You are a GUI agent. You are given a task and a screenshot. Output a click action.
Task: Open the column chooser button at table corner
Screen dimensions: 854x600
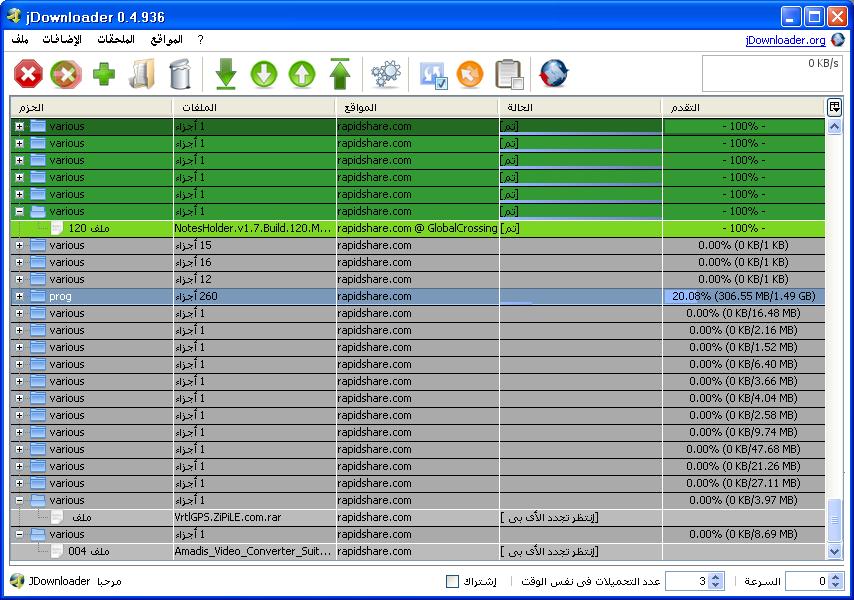[834, 107]
